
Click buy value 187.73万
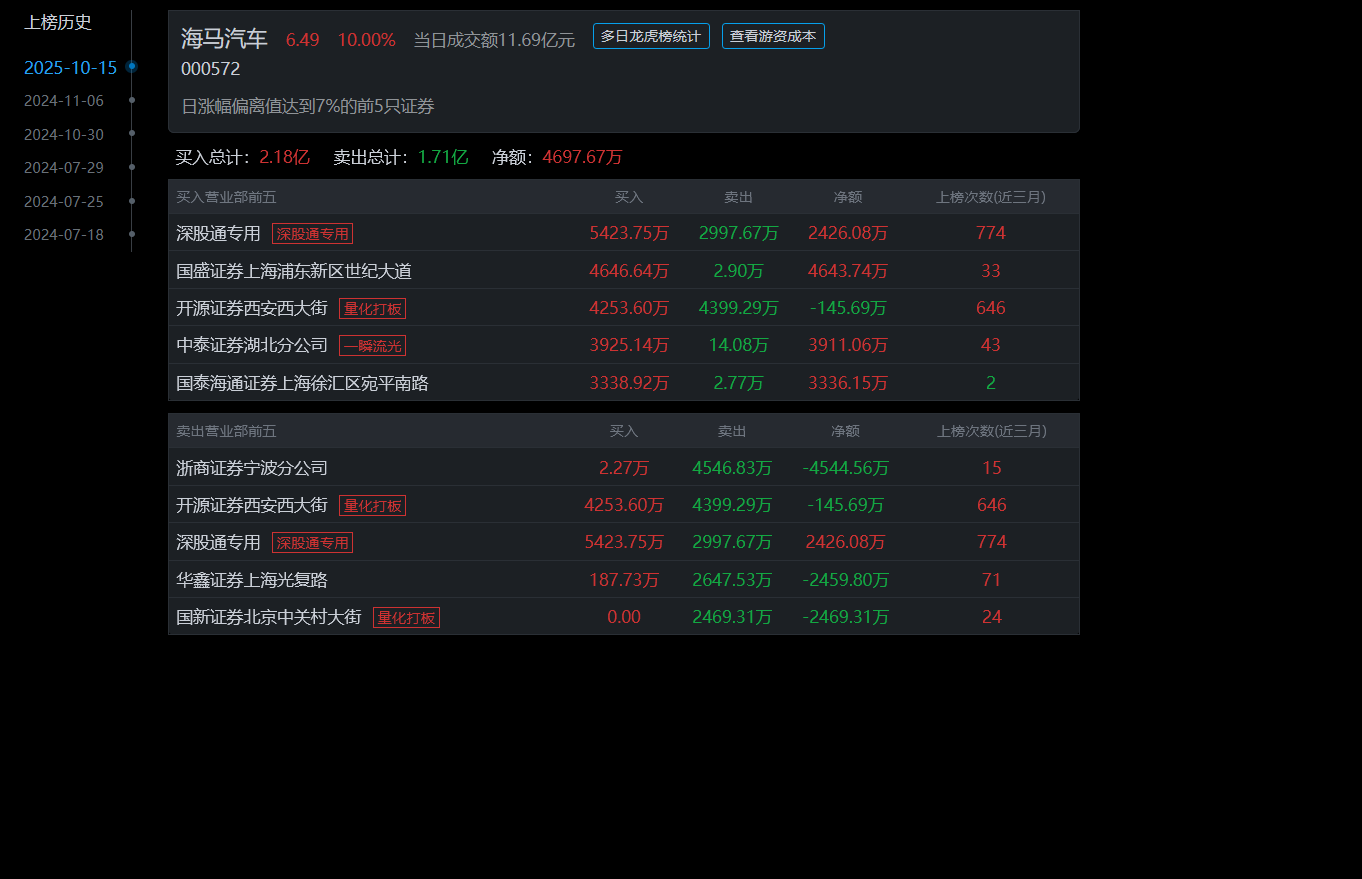tap(624, 580)
